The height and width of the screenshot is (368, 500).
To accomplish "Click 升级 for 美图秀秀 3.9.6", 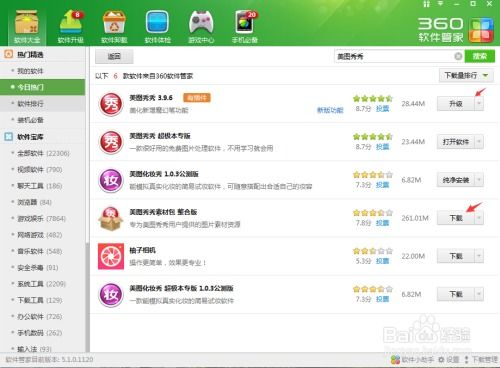I will tap(456, 104).
